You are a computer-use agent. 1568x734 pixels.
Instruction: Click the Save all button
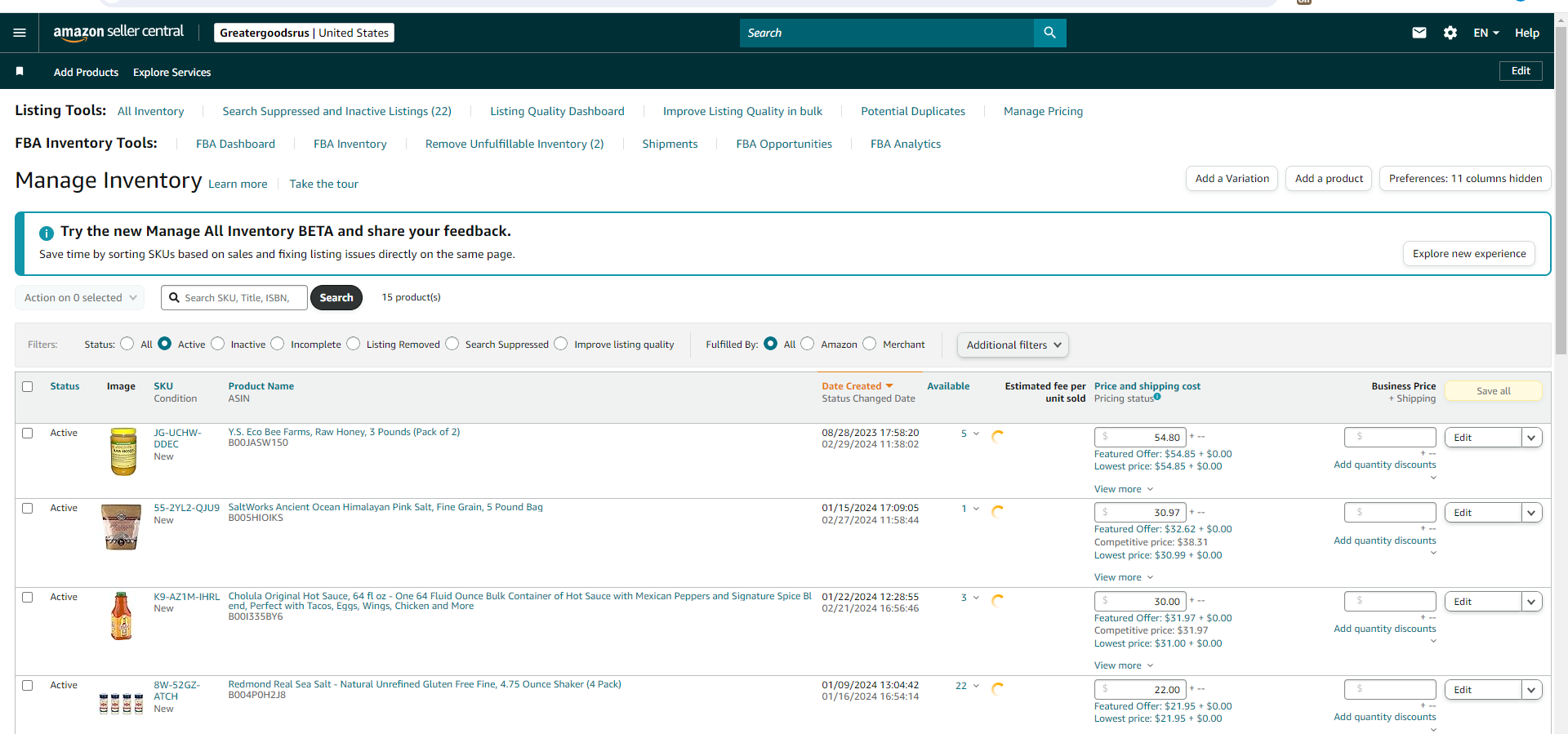coord(1494,391)
